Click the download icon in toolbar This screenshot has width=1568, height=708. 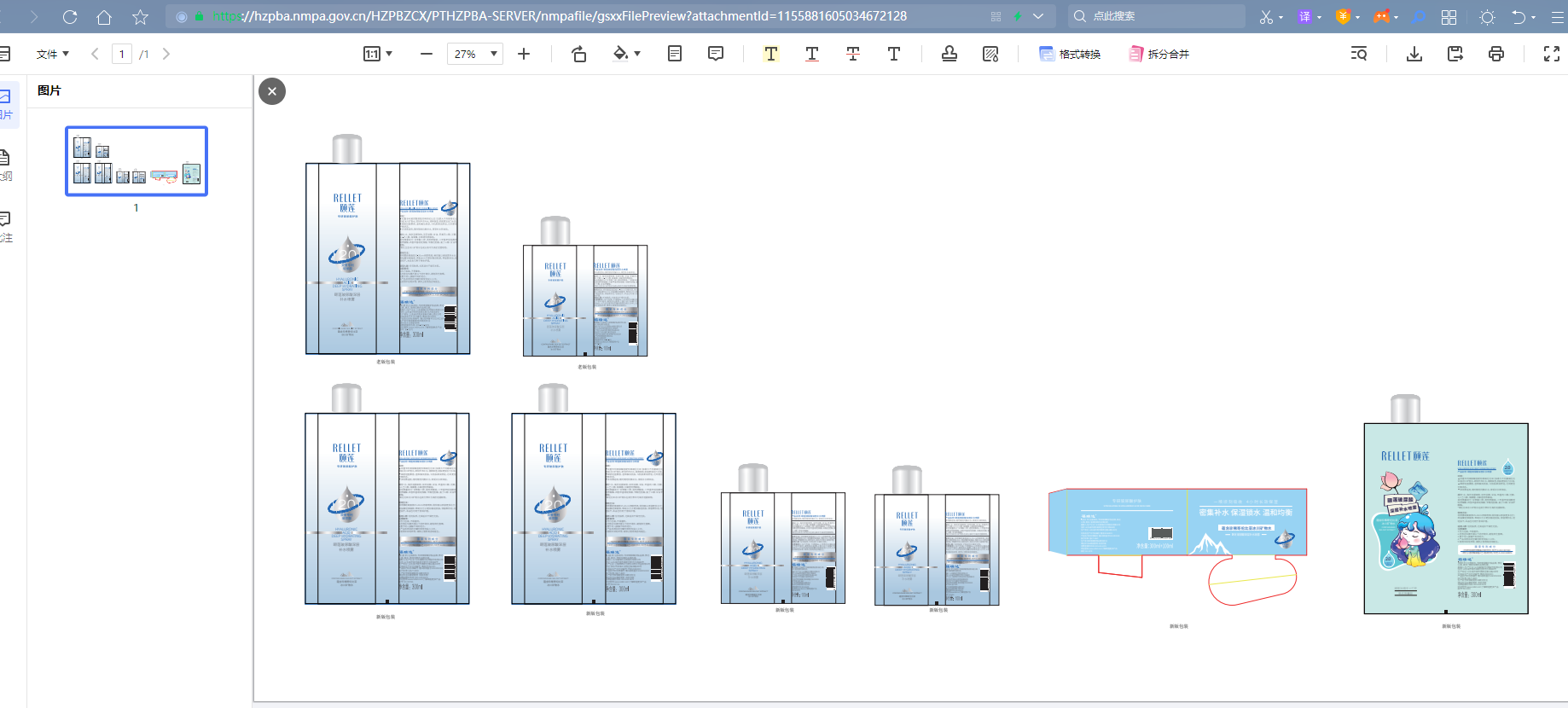tap(1414, 54)
